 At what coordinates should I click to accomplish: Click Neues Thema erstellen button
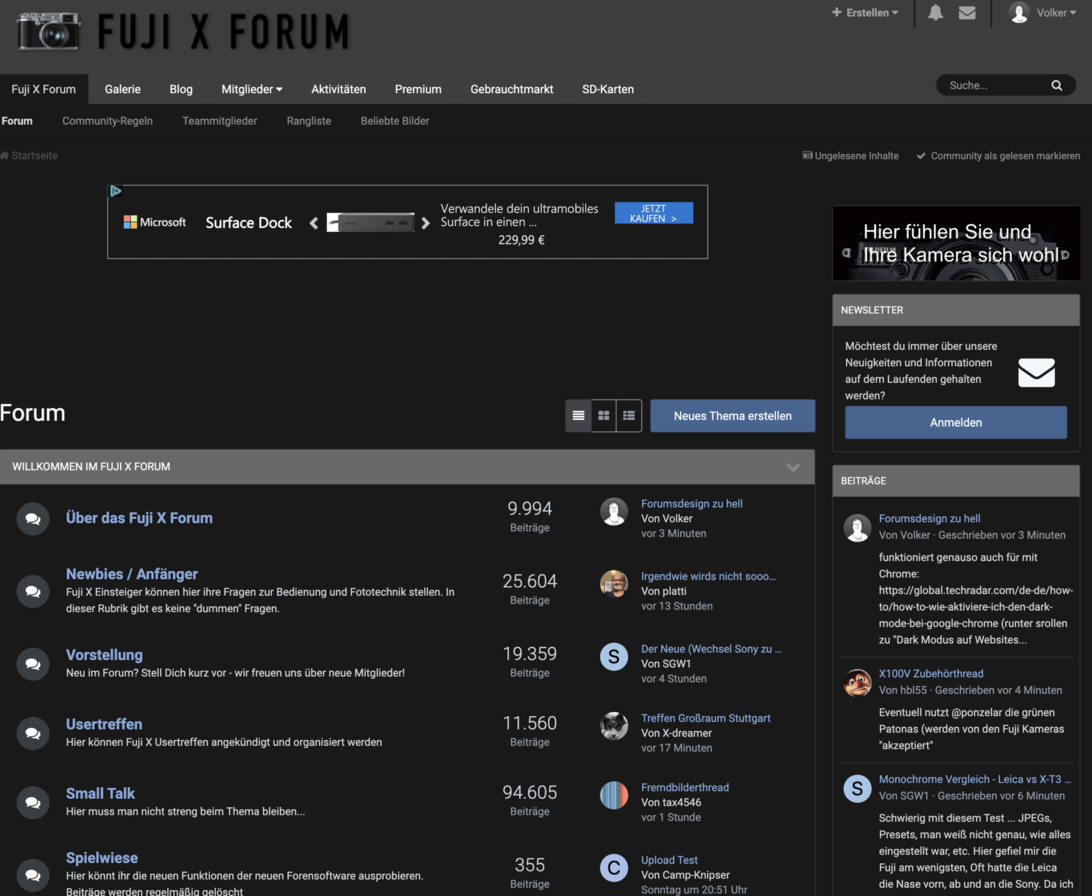click(732, 416)
